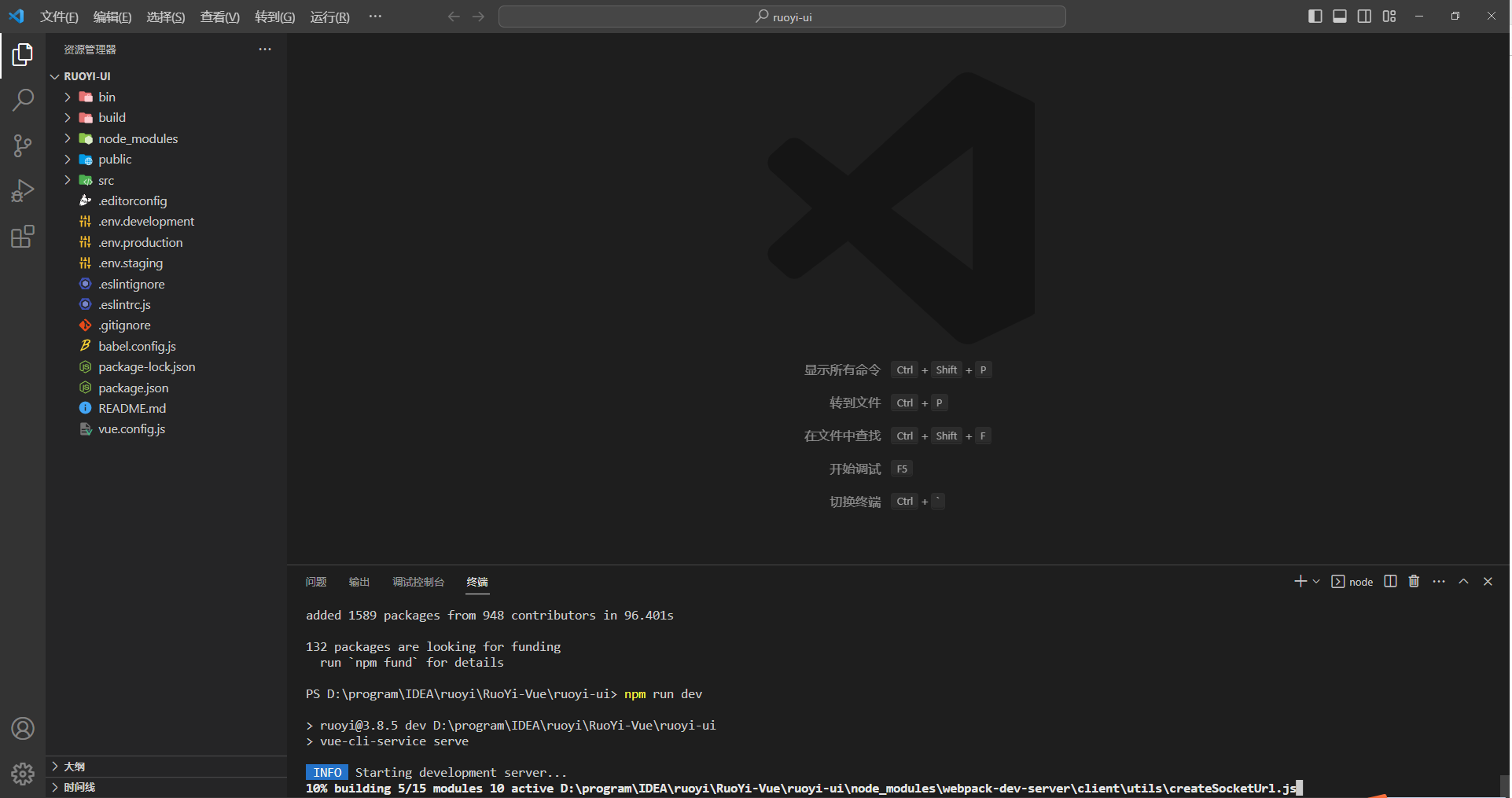Open Extensions view
Viewport: 1512px width, 798px height.
click(23, 237)
